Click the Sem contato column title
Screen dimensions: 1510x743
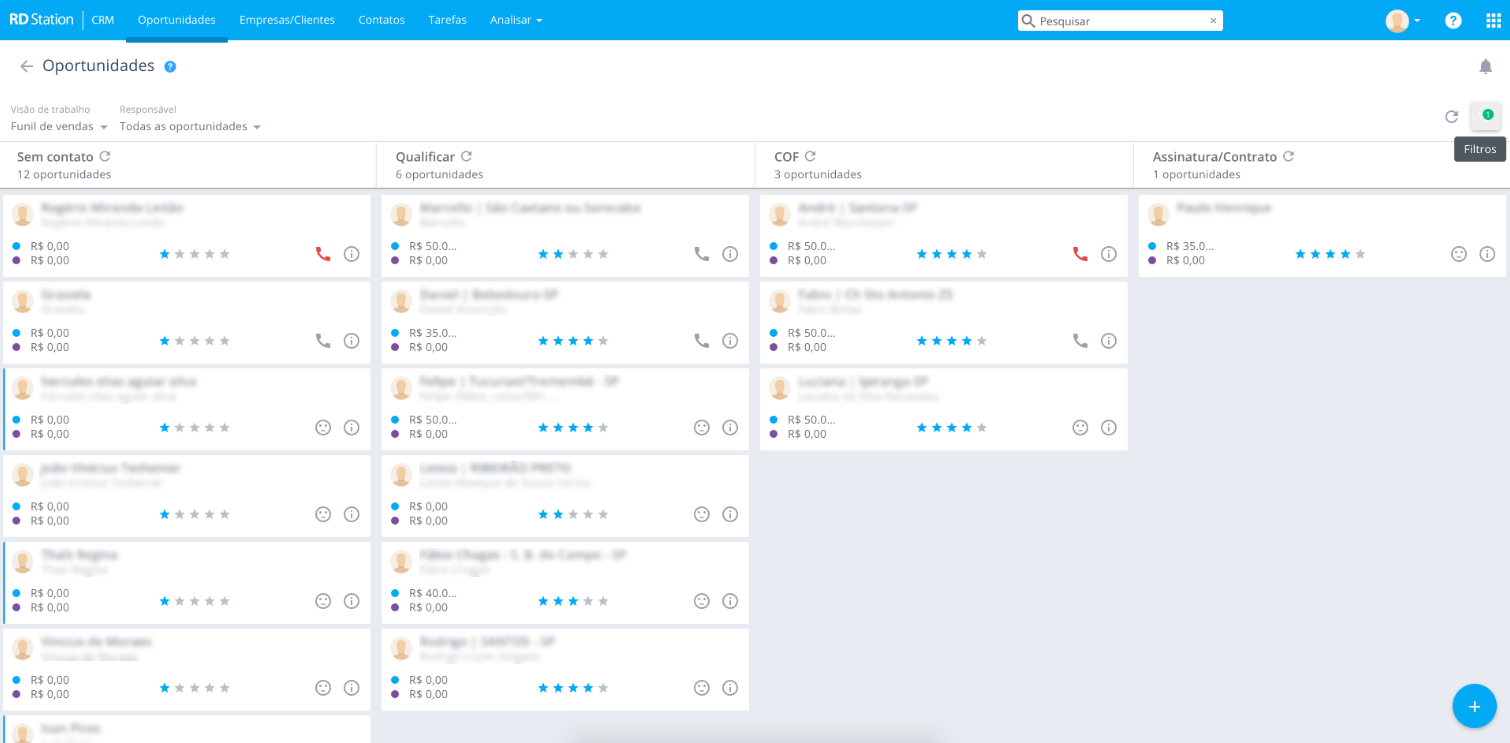coord(55,157)
